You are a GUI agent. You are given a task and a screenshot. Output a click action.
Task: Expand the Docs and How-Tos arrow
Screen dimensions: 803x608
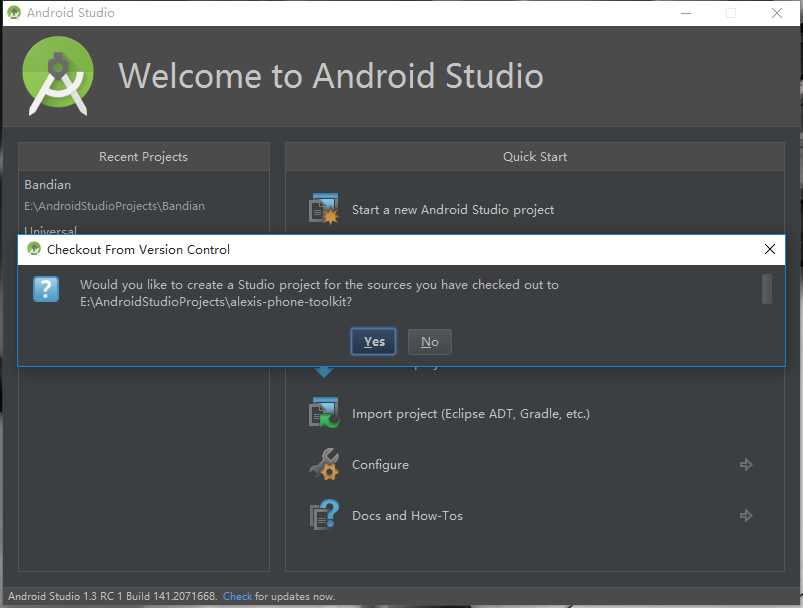[x=746, y=515]
